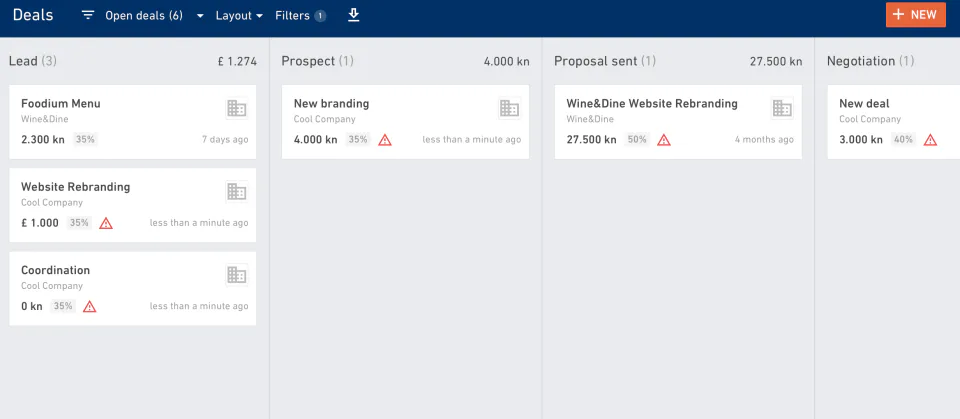The width and height of the screenshot is (960, 419).
Task: Click building icon on Wine&Dine Website Rebranding card
Action: (x=782, y=108)
